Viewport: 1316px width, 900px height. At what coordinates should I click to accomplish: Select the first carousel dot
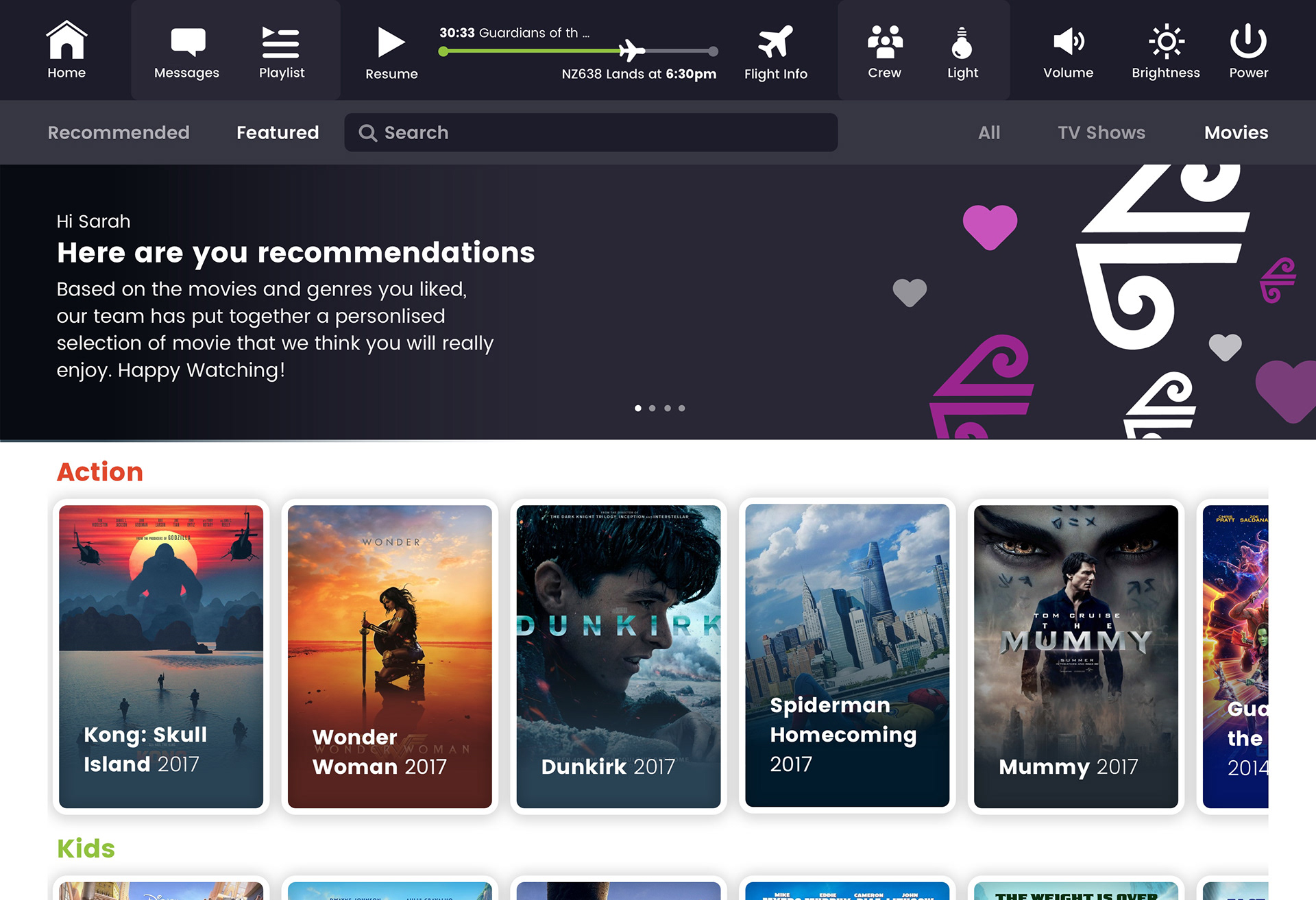click(x=638, y=409)
